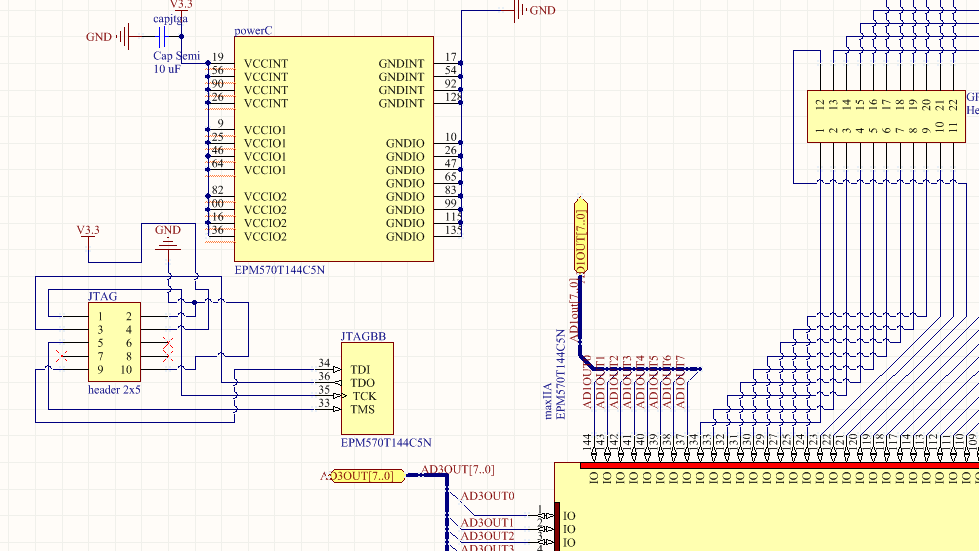Image resolution: width=979 pixels, height=551 pixels.
Task: Click pin number 34 on JTAGBB
Action: point(323,363)
